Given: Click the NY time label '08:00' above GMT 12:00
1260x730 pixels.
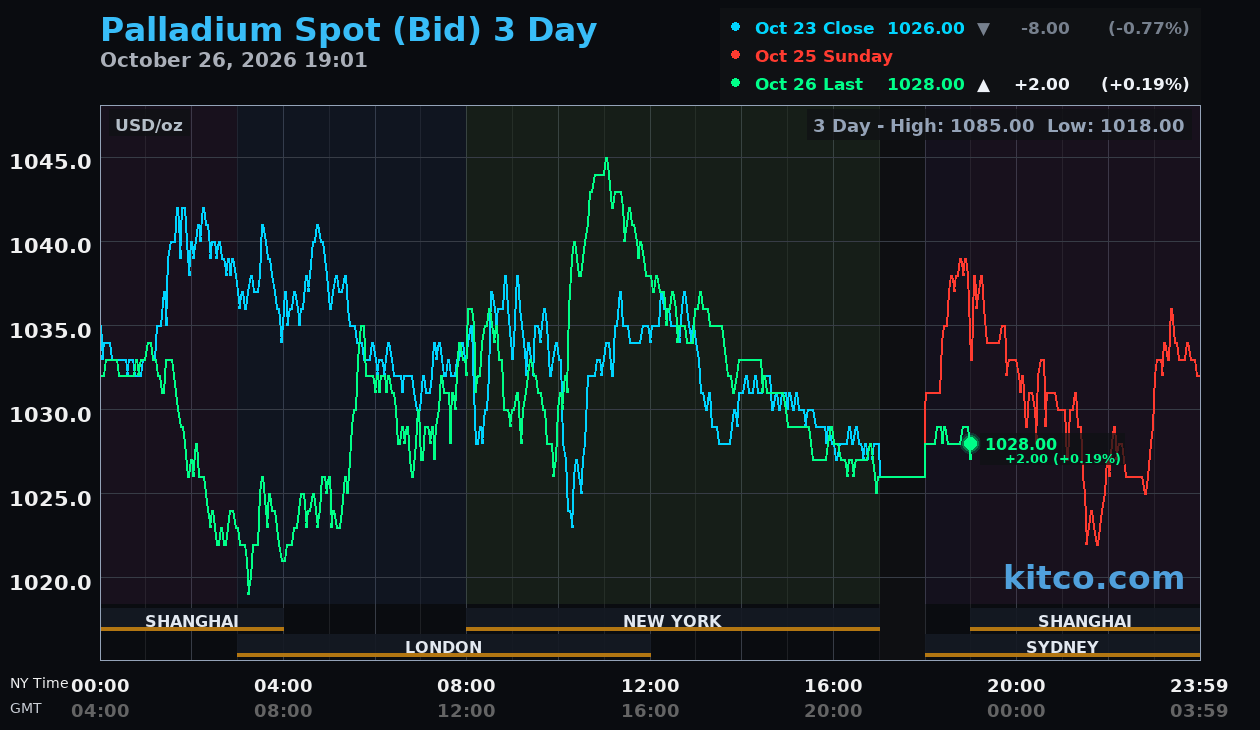Looking at the screenshot, I should point(466,686).
